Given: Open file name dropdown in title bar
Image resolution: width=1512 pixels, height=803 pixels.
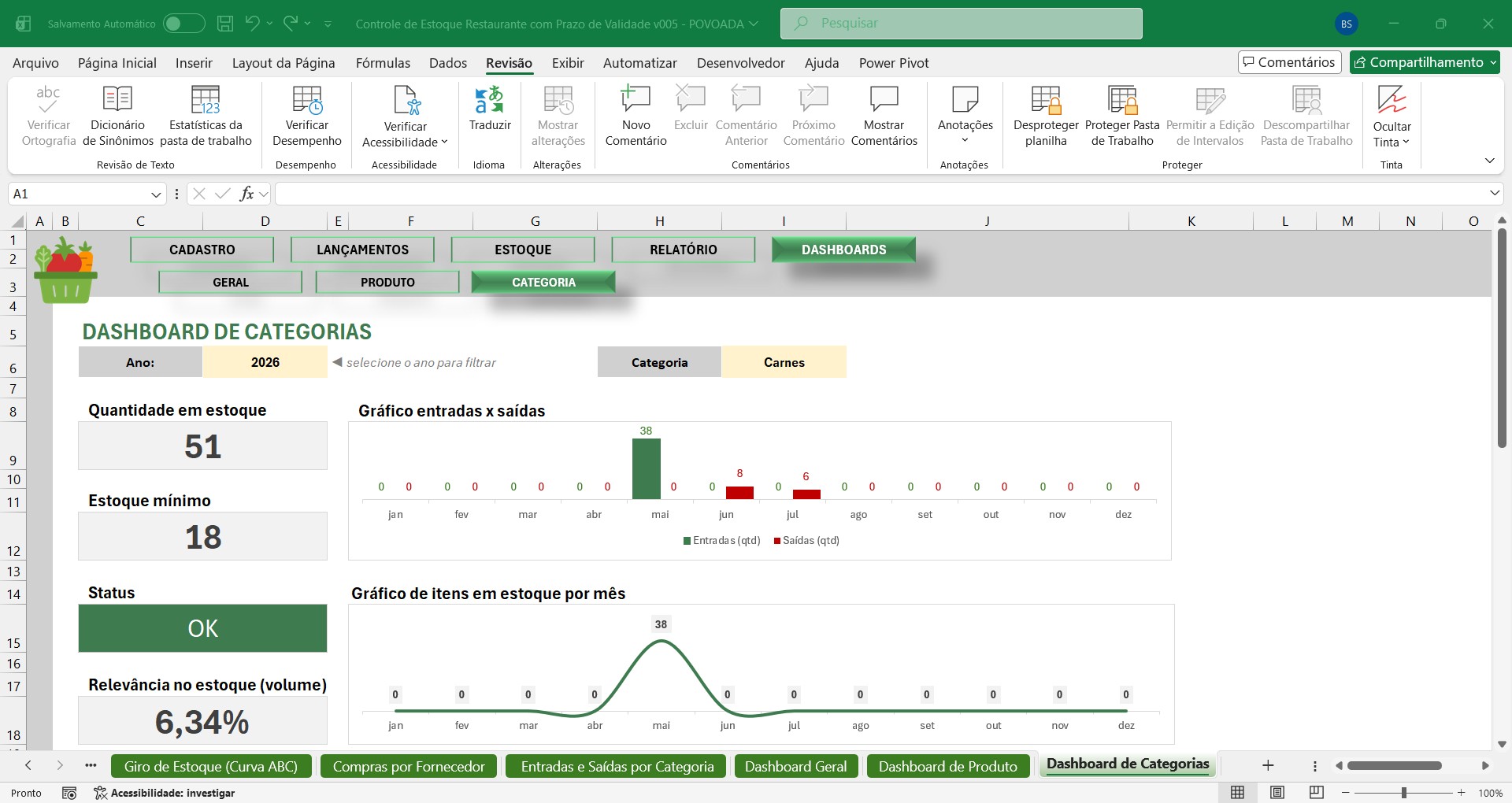Looking at the screenshot, I should coord(754,24).
